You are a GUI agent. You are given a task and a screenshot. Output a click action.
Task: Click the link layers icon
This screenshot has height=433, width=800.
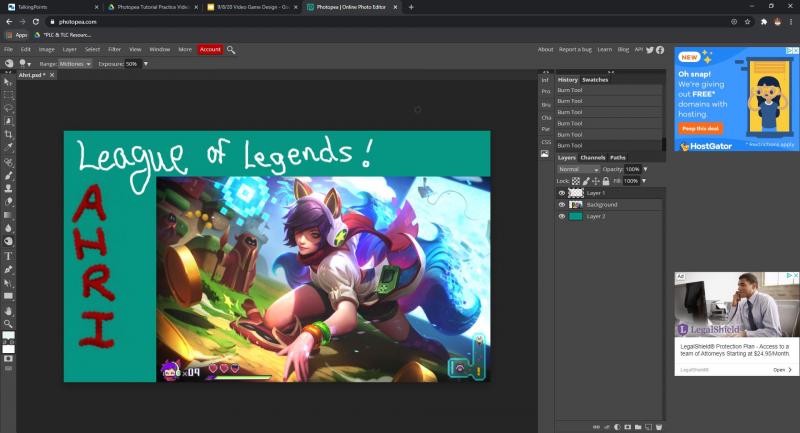coord(596,427)
